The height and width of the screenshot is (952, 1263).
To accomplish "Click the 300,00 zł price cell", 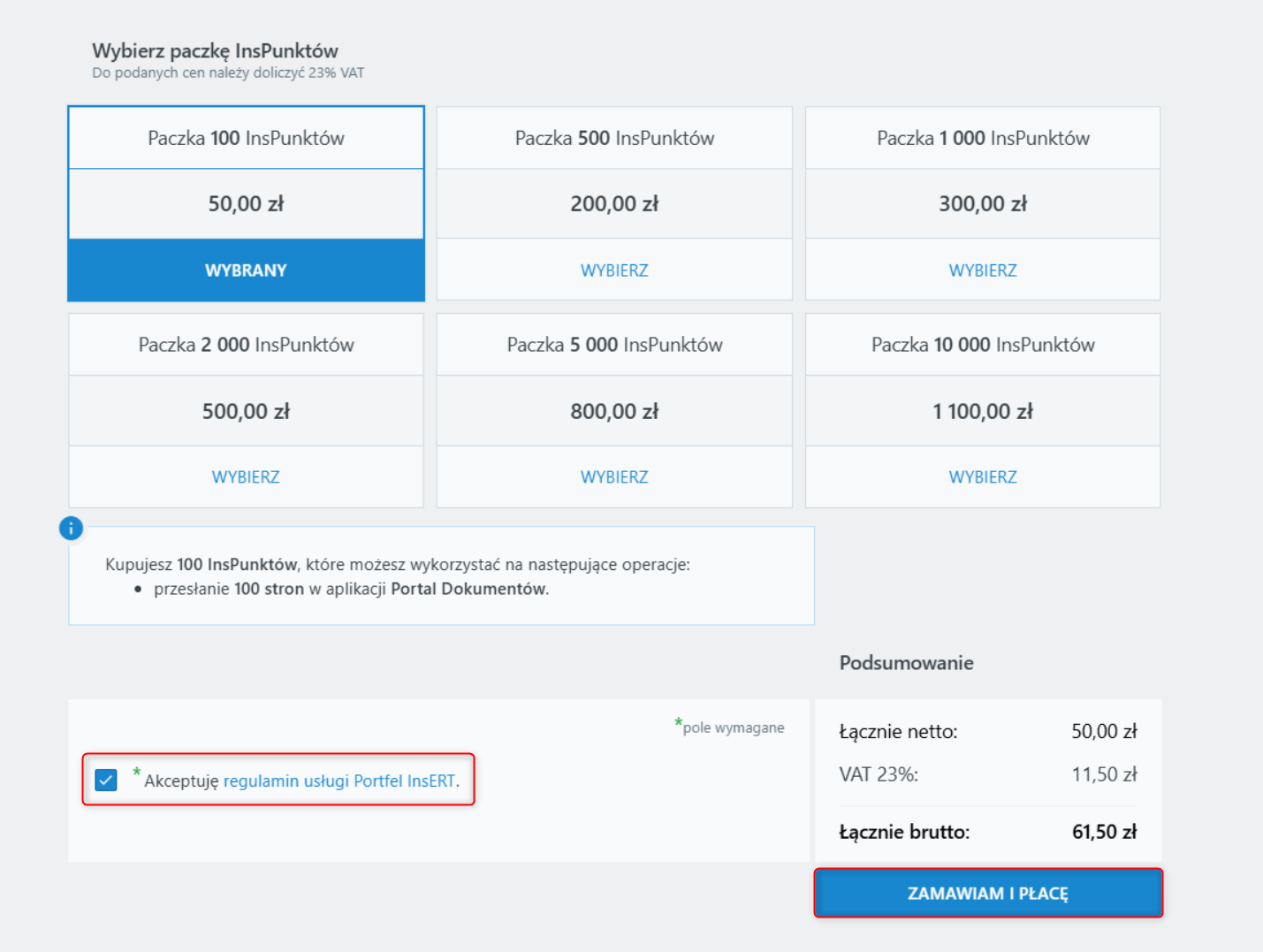I will coord(983,204).
